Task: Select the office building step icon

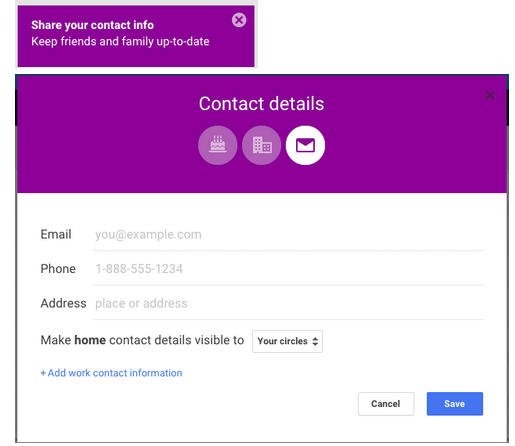Action: pyautogui.click(x=262, y=145)
